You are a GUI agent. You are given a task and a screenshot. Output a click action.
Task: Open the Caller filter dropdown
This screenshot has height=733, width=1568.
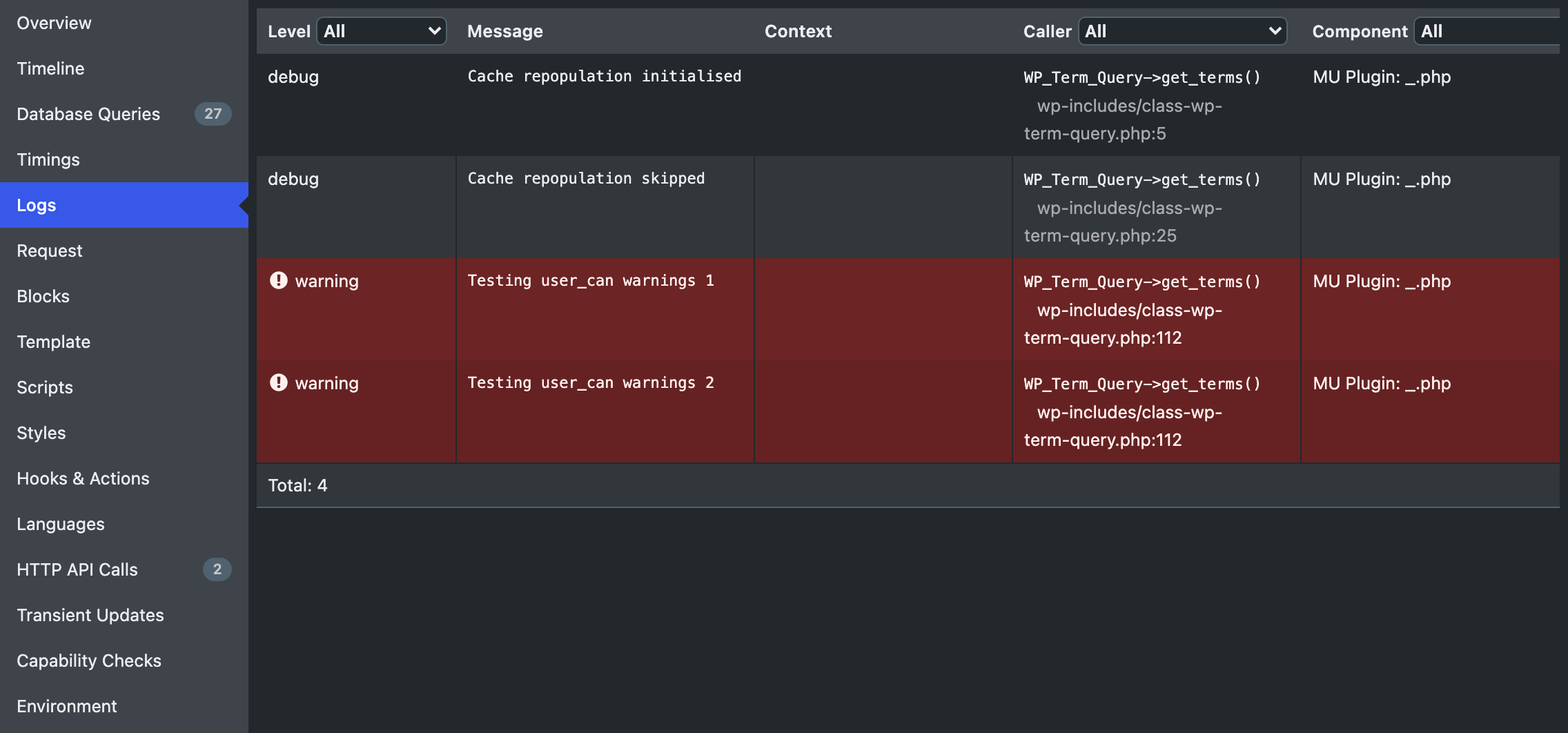[1182, 31]
